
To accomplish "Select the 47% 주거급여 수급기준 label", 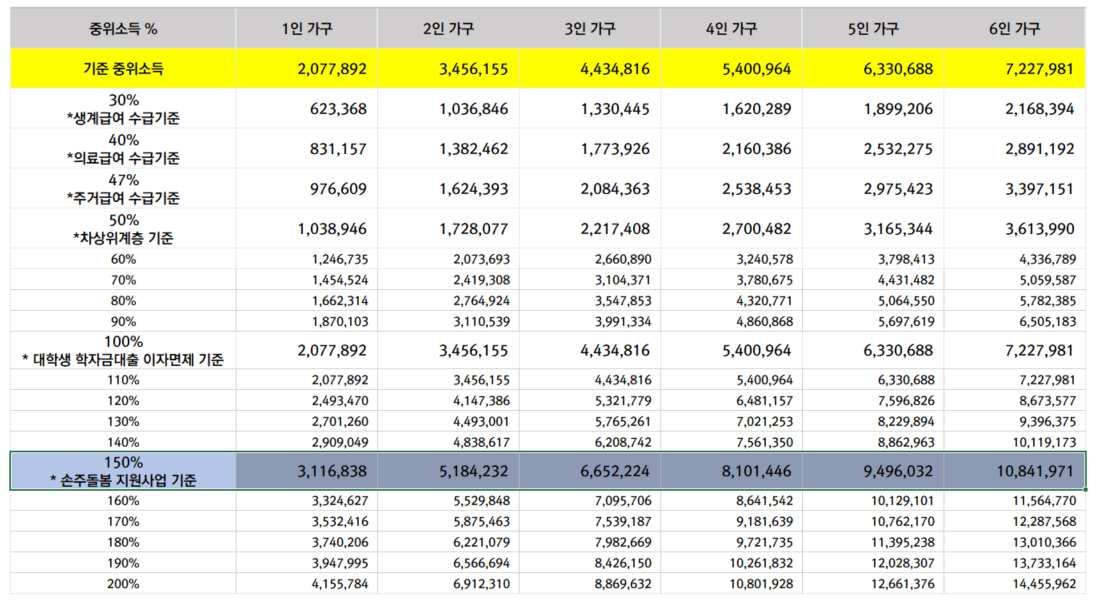I will coord(123,188).
